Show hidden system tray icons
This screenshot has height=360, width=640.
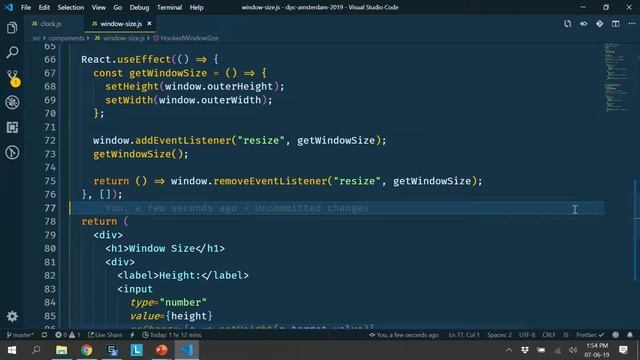[509, 350]
